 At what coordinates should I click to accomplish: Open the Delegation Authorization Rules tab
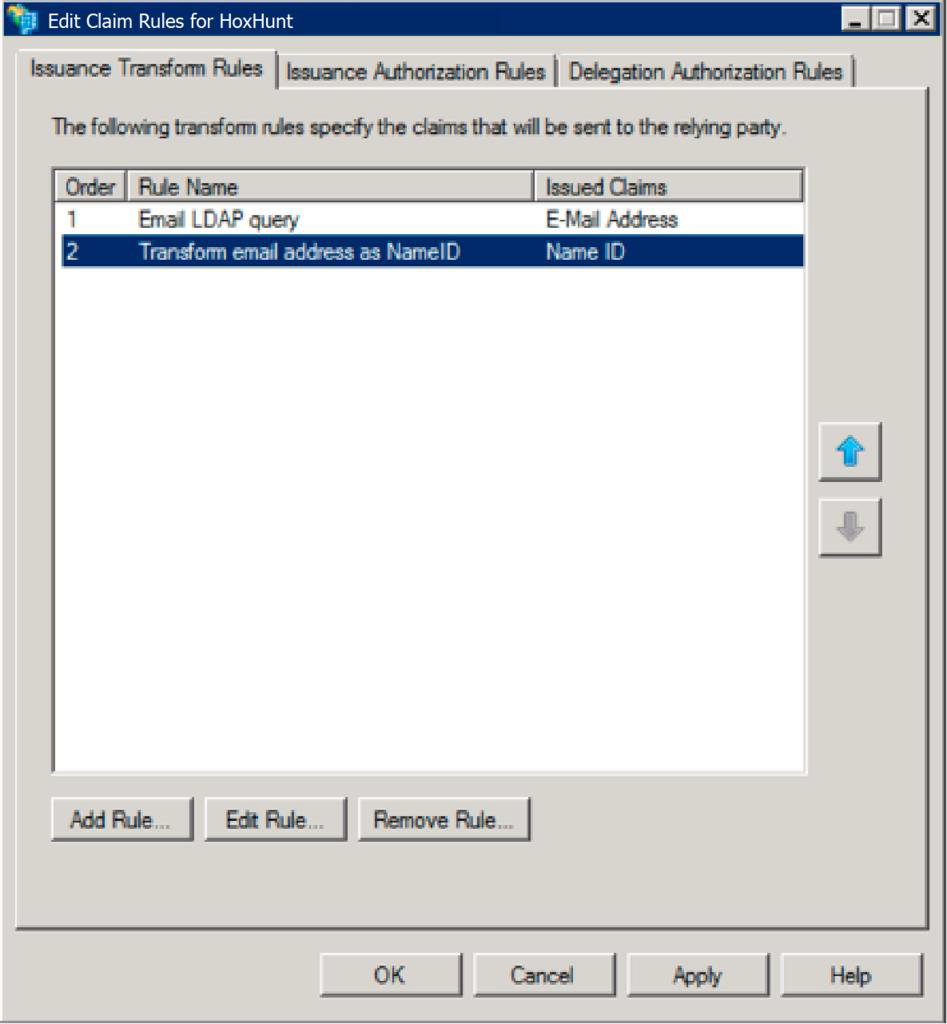(x=705, y=72)
